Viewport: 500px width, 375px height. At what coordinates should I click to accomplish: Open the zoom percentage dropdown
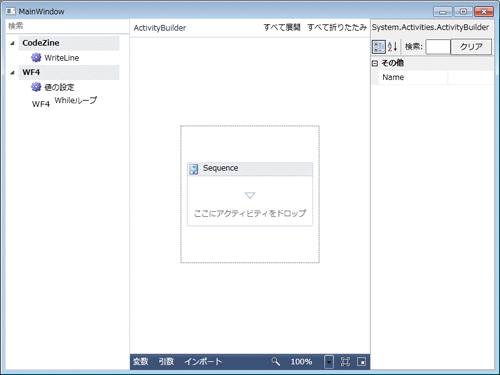point(329,362)
